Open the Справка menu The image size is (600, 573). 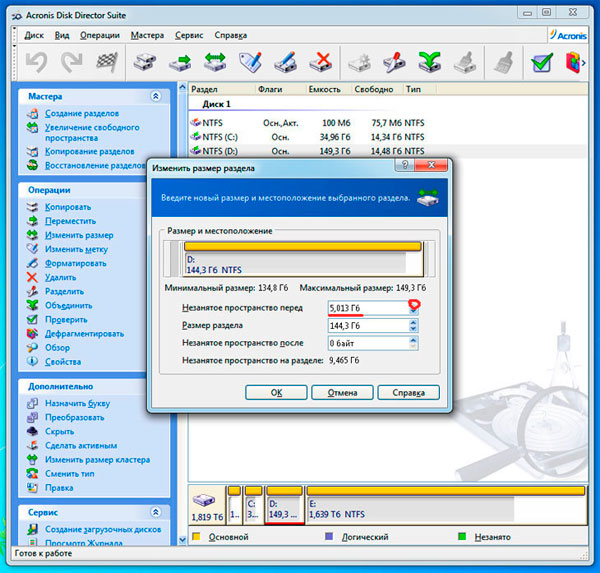click(231, 35)
